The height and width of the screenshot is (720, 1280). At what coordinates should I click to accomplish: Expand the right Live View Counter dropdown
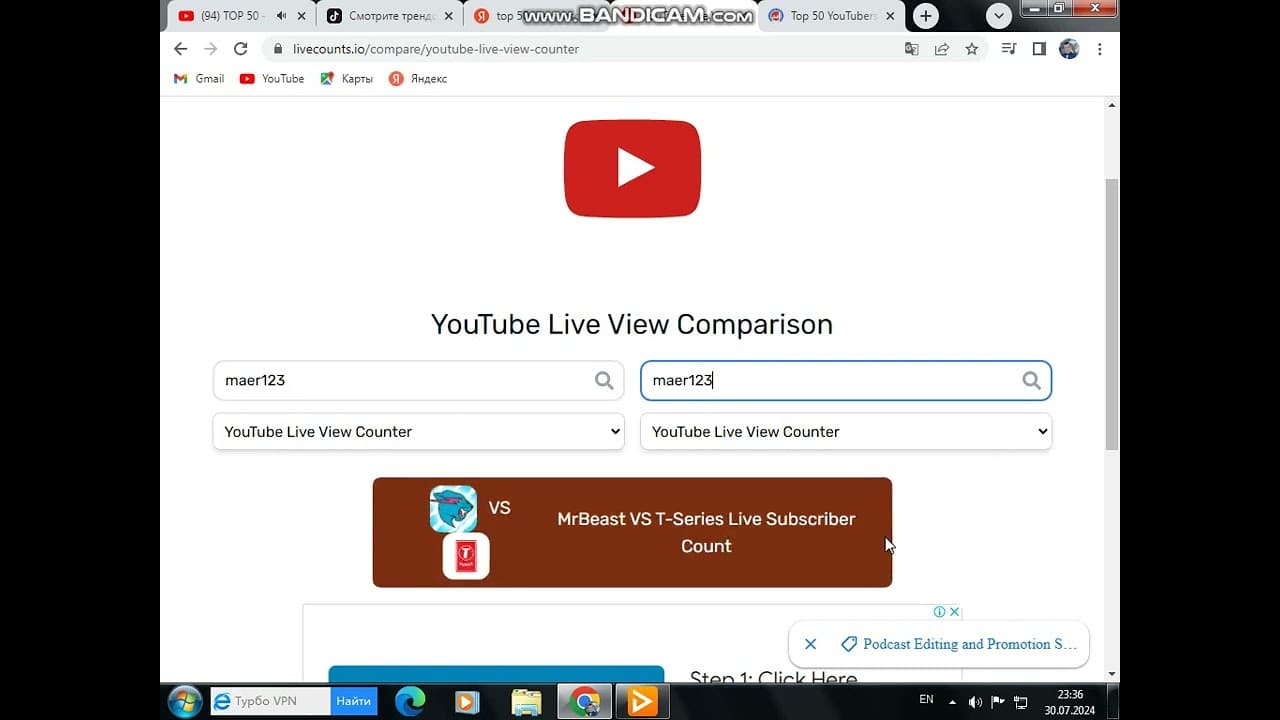point(846,432)
